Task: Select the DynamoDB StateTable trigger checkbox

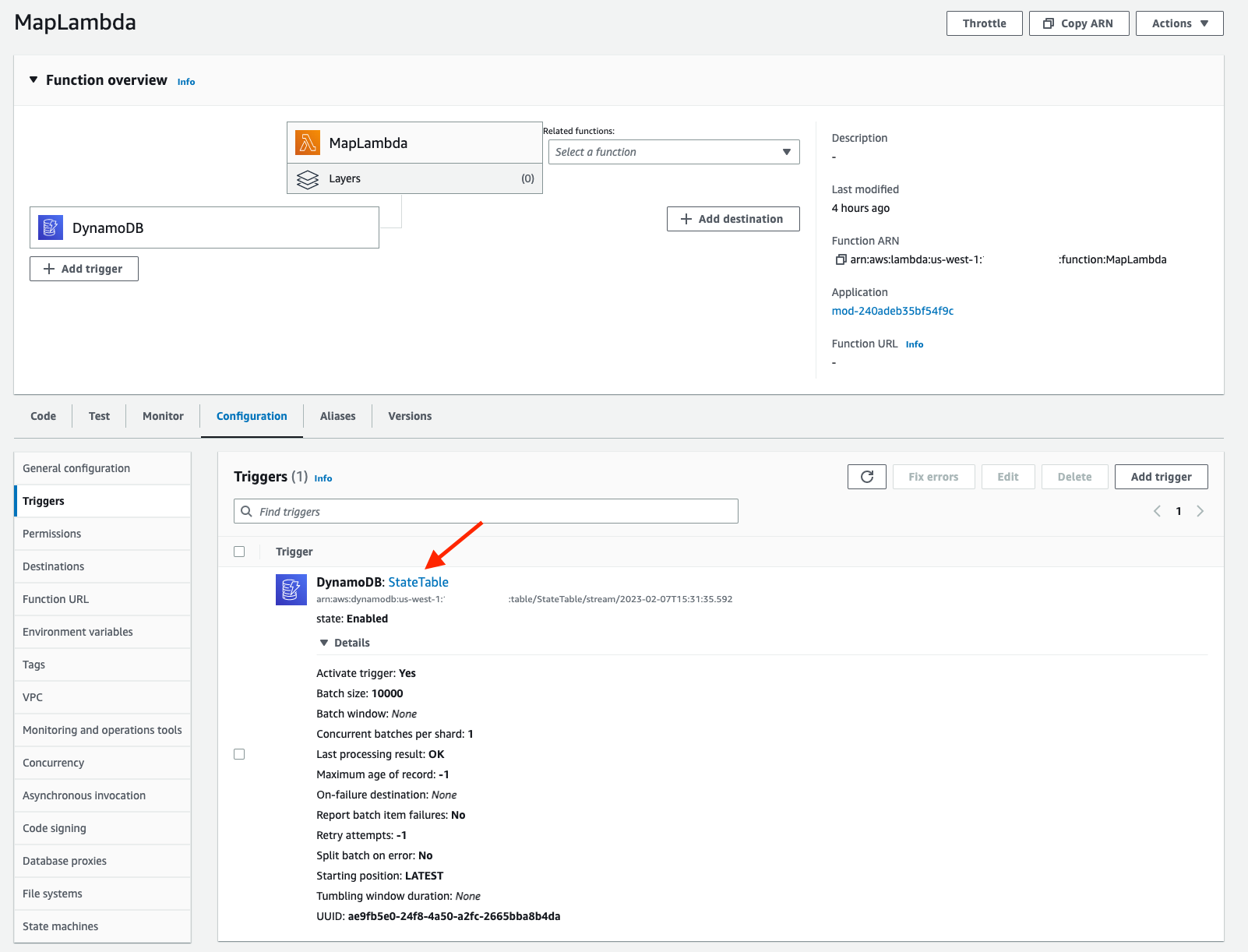Action: pyautogui.click(x=239, y=754)
